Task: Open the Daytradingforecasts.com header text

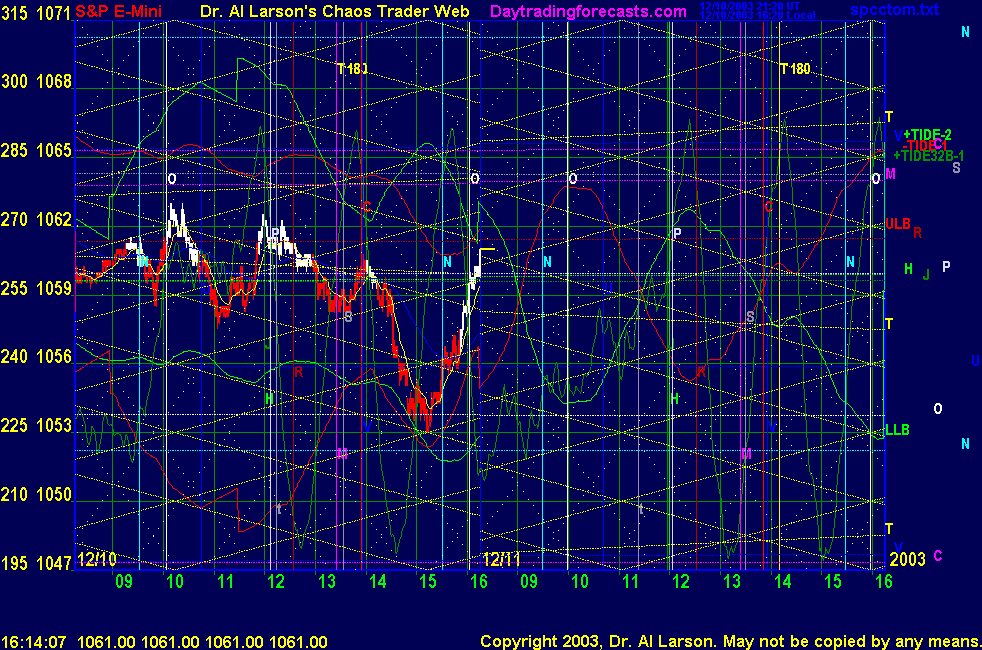Action: [588, 11]
